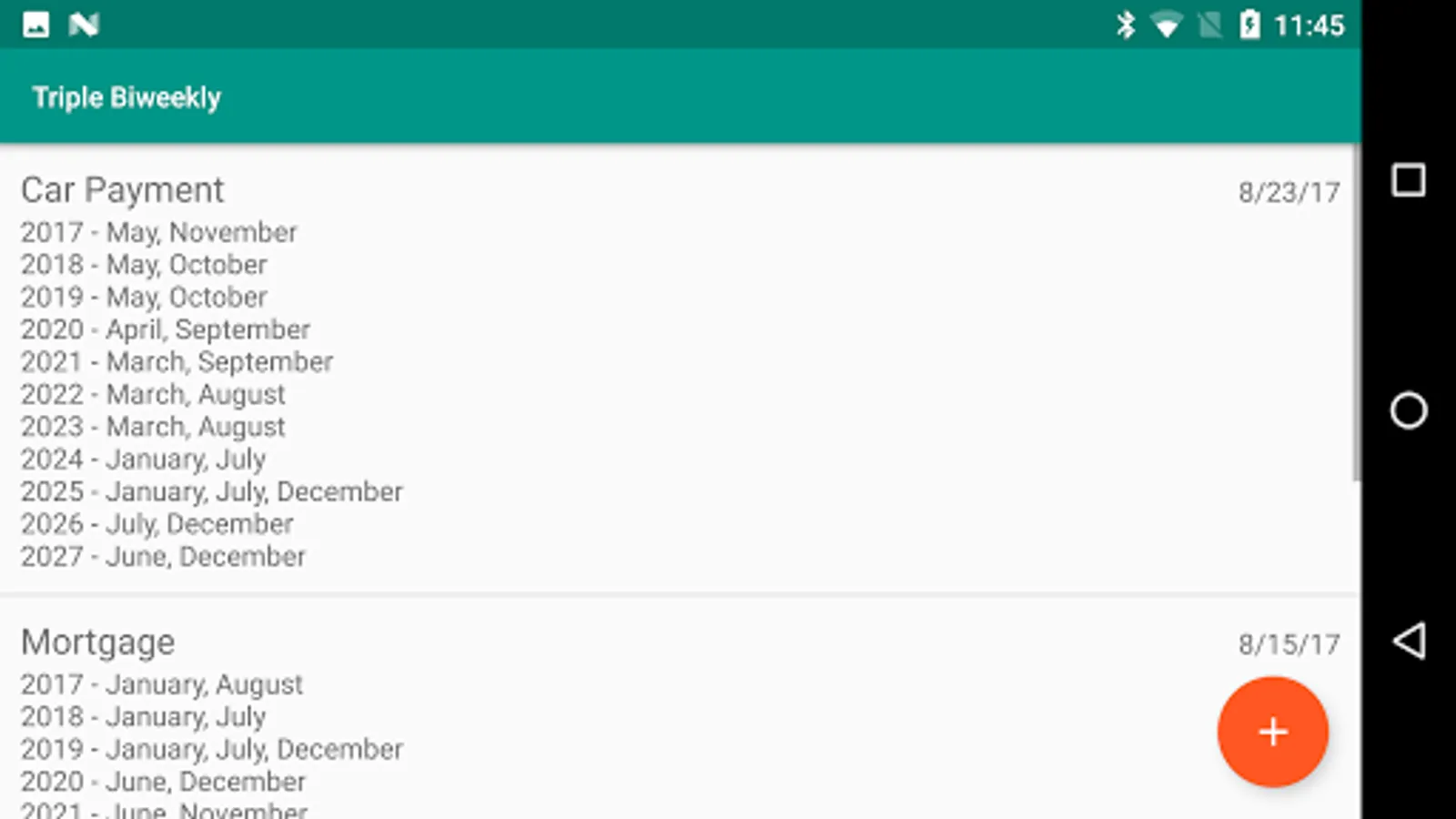The width and height of the screenshot is (1456, 819).
Task: Tap the Android home circle button
Action: [x=1409, y=410]
